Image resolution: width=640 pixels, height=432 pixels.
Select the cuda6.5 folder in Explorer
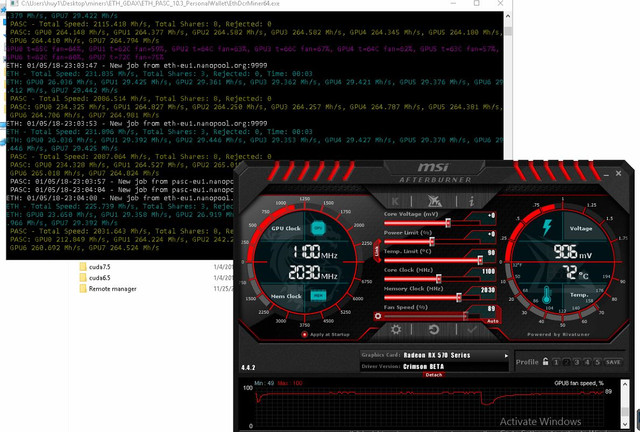point(100,278)
